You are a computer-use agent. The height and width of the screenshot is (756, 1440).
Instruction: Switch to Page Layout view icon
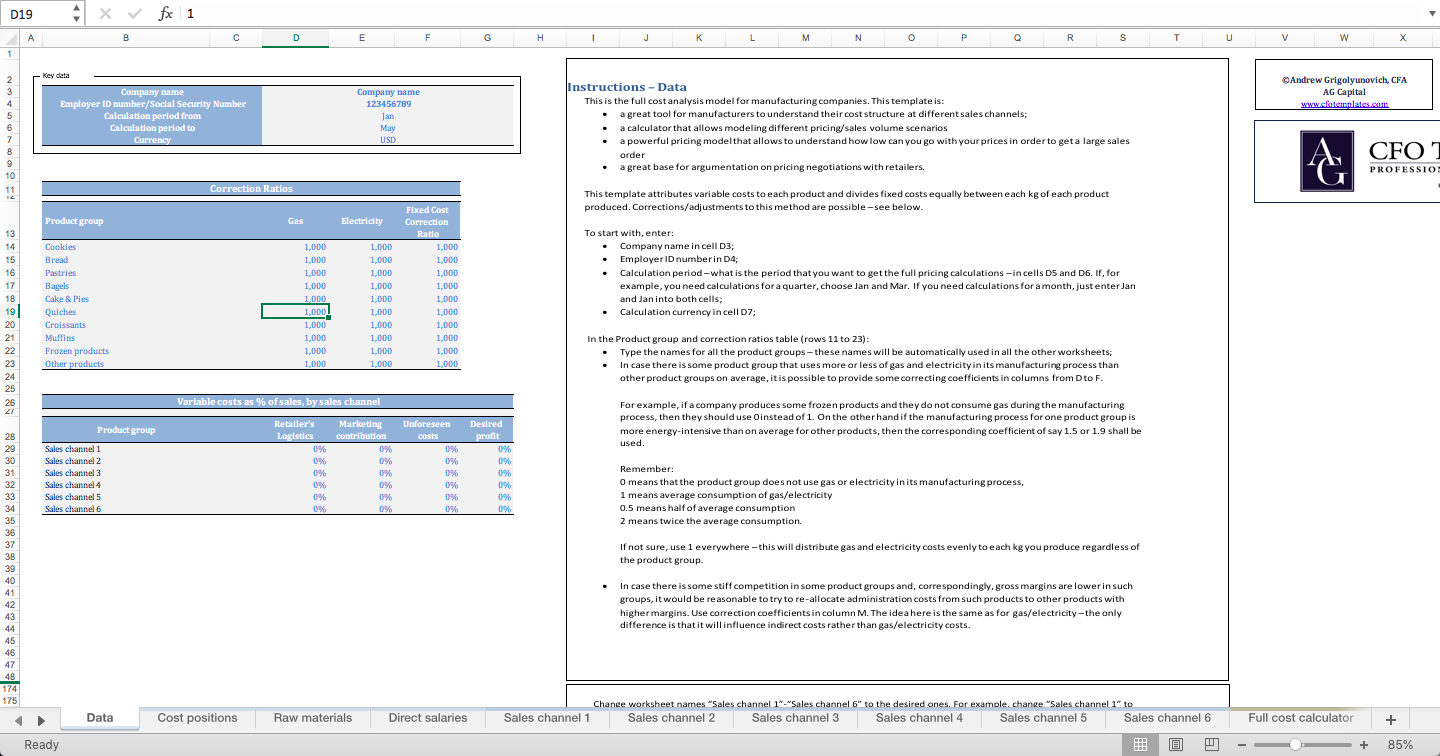tap(1175, 744)
